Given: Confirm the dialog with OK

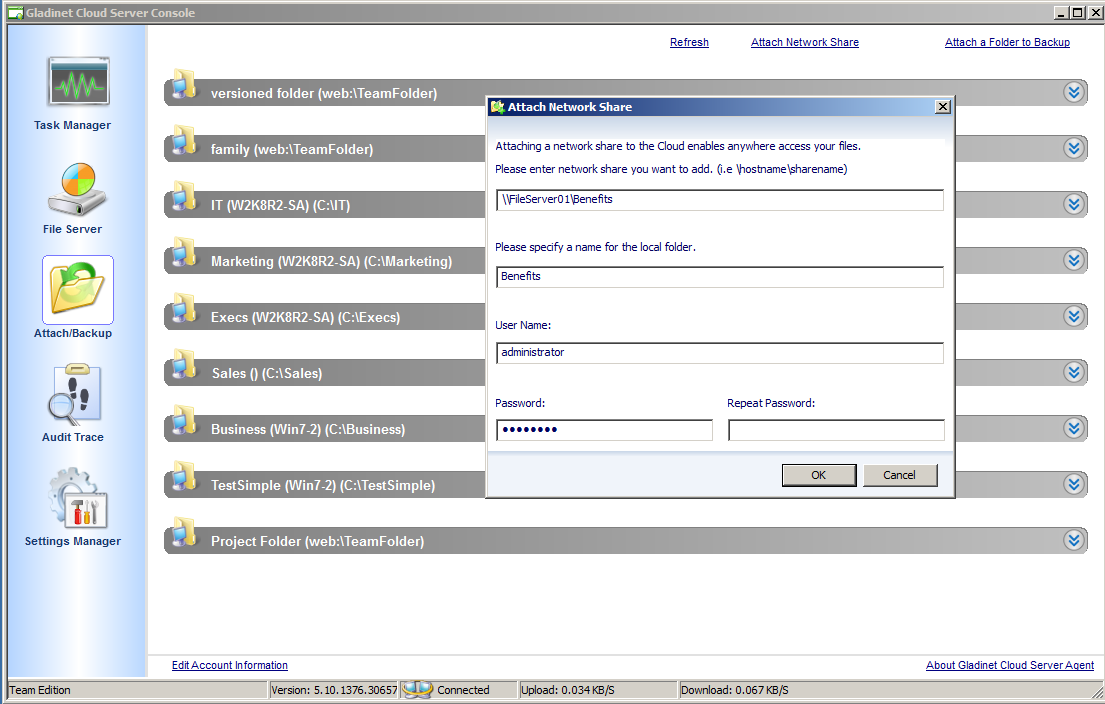Looking at the screenshot, I should pos(819,475).
